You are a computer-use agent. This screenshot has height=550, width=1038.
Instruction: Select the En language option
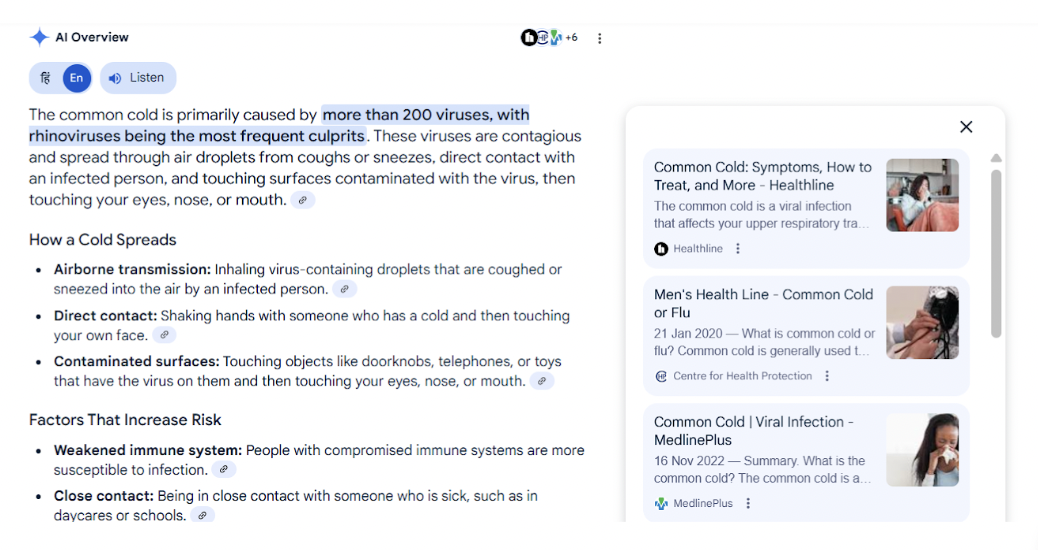tap(77, 78)
